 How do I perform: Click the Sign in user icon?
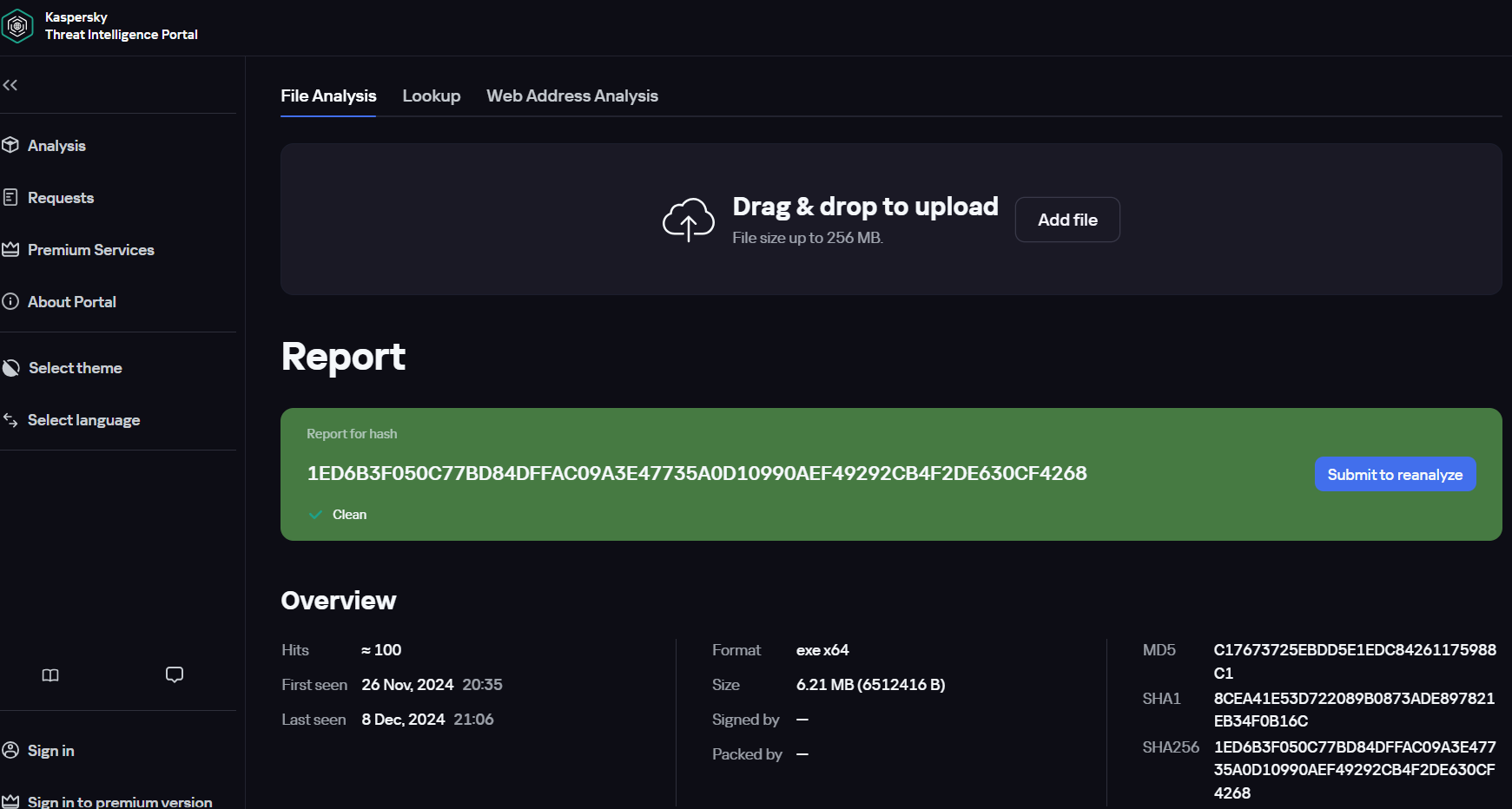(x=10, y=750)
